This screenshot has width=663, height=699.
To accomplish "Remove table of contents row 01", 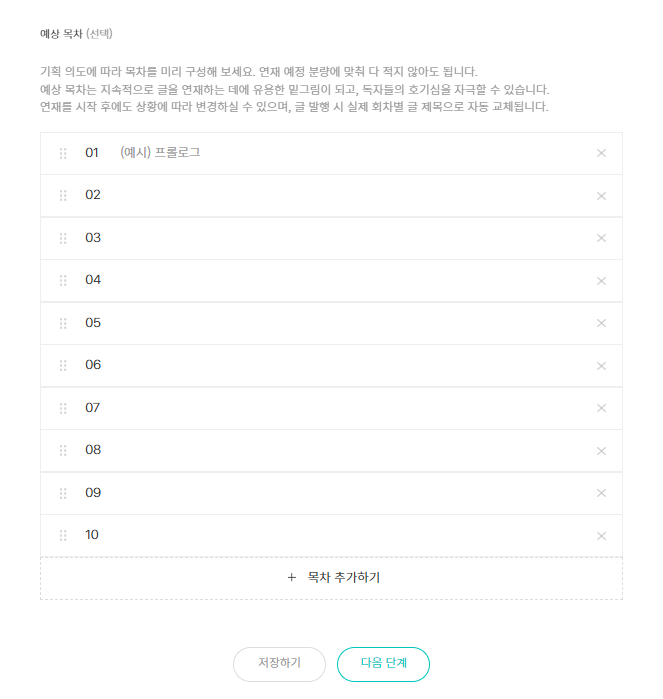I will tap(601, 153).
